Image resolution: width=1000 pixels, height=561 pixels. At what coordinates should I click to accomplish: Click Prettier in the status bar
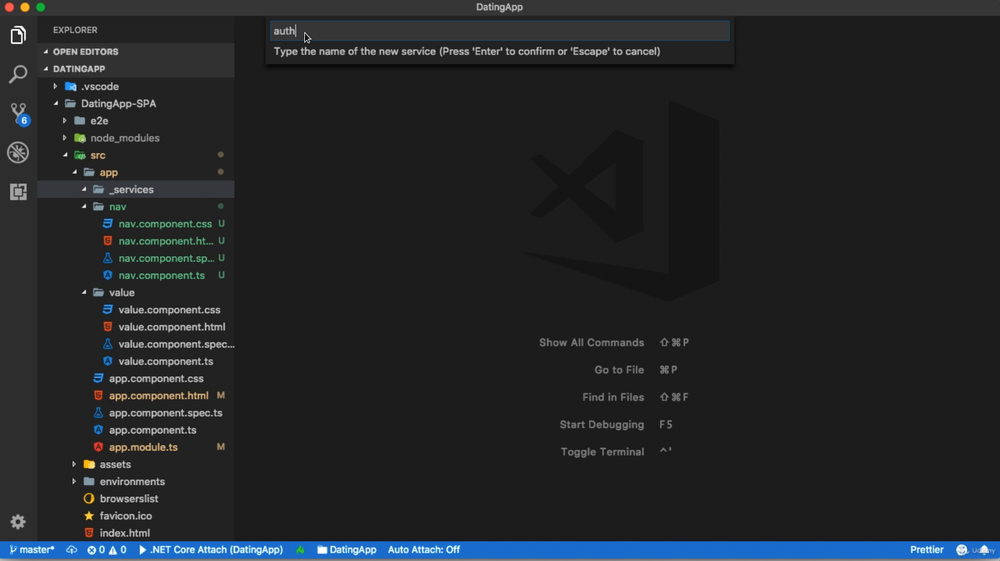click(927, 550)
